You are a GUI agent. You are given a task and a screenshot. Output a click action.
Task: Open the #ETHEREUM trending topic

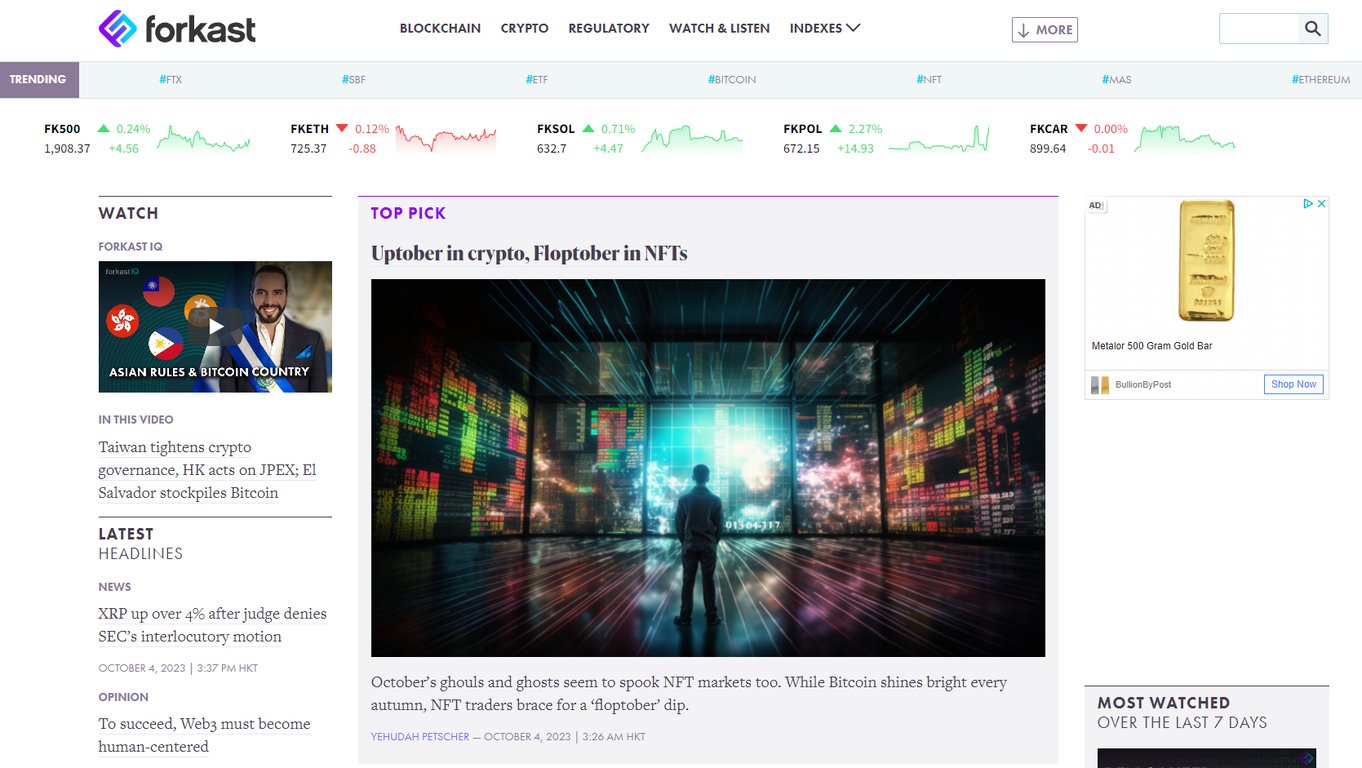click(x=1320, y=79)
